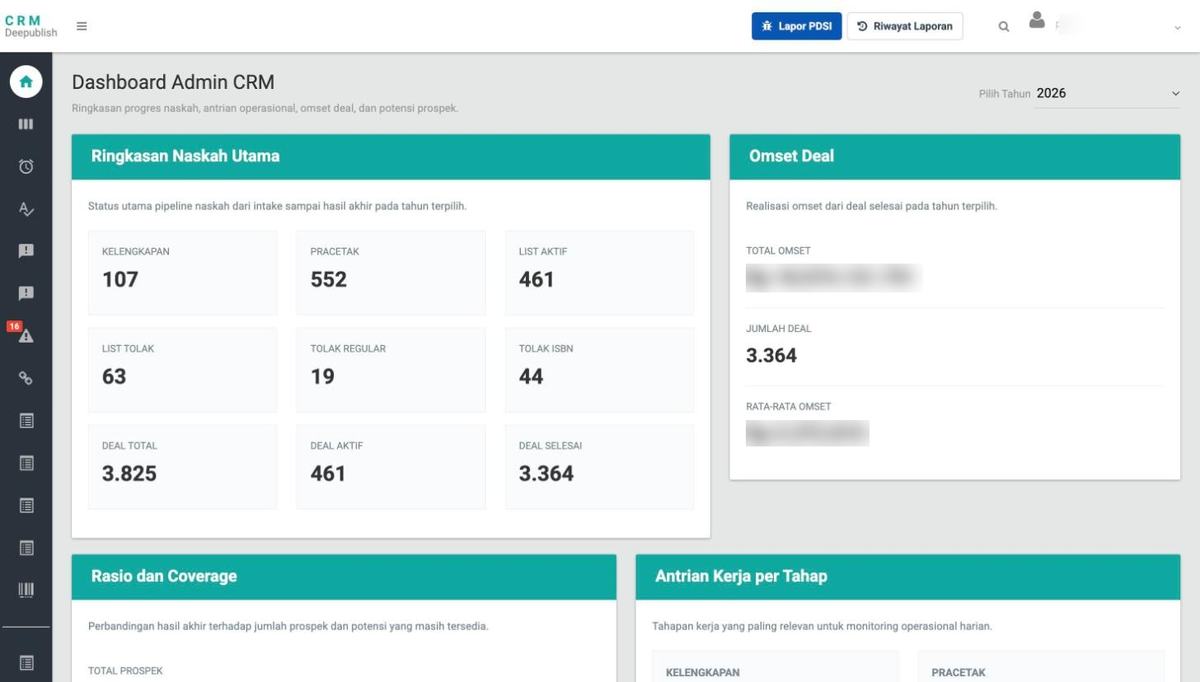Viewport: 1200px width, 682px height.
Task: Click the List Aktif 461 card
Action: click(599, 273)
